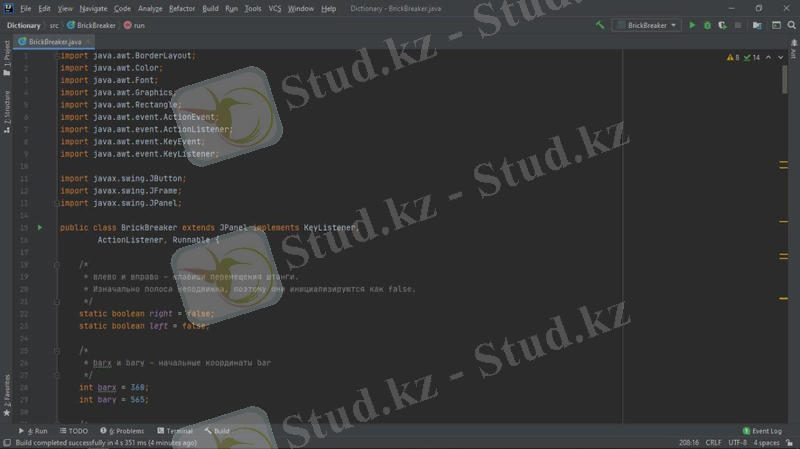
Task: Collapse the comment fold marker at line 25
Action: click(x=57, y=351)
